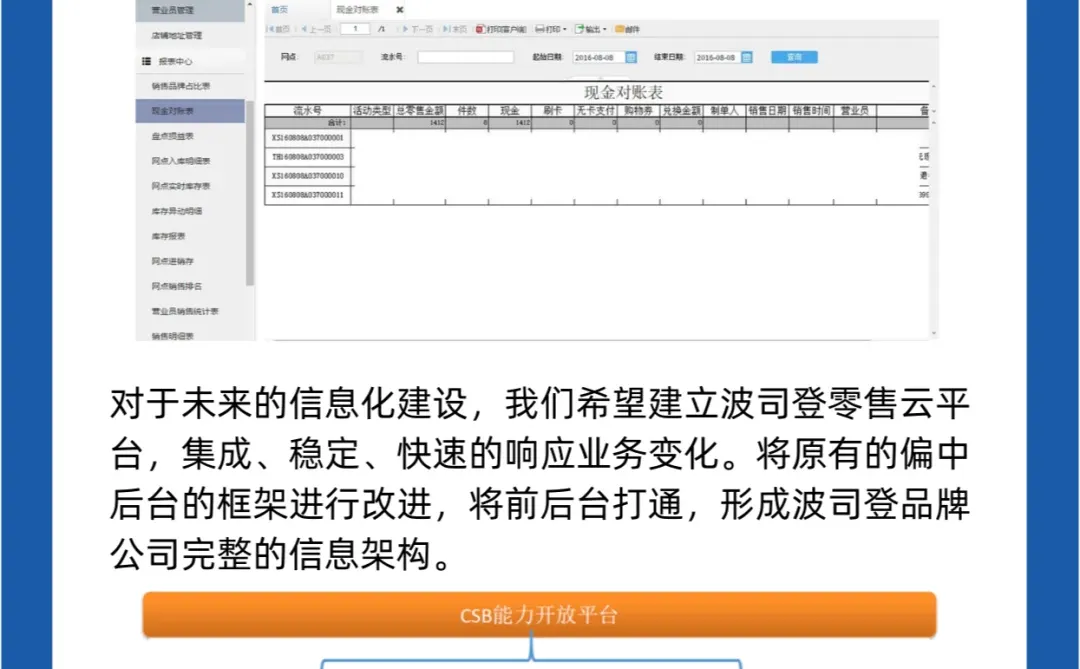Open the 结束日期 calendar picker icon
The height and width of the screenshot is (669, 1080).
[748, 56]
